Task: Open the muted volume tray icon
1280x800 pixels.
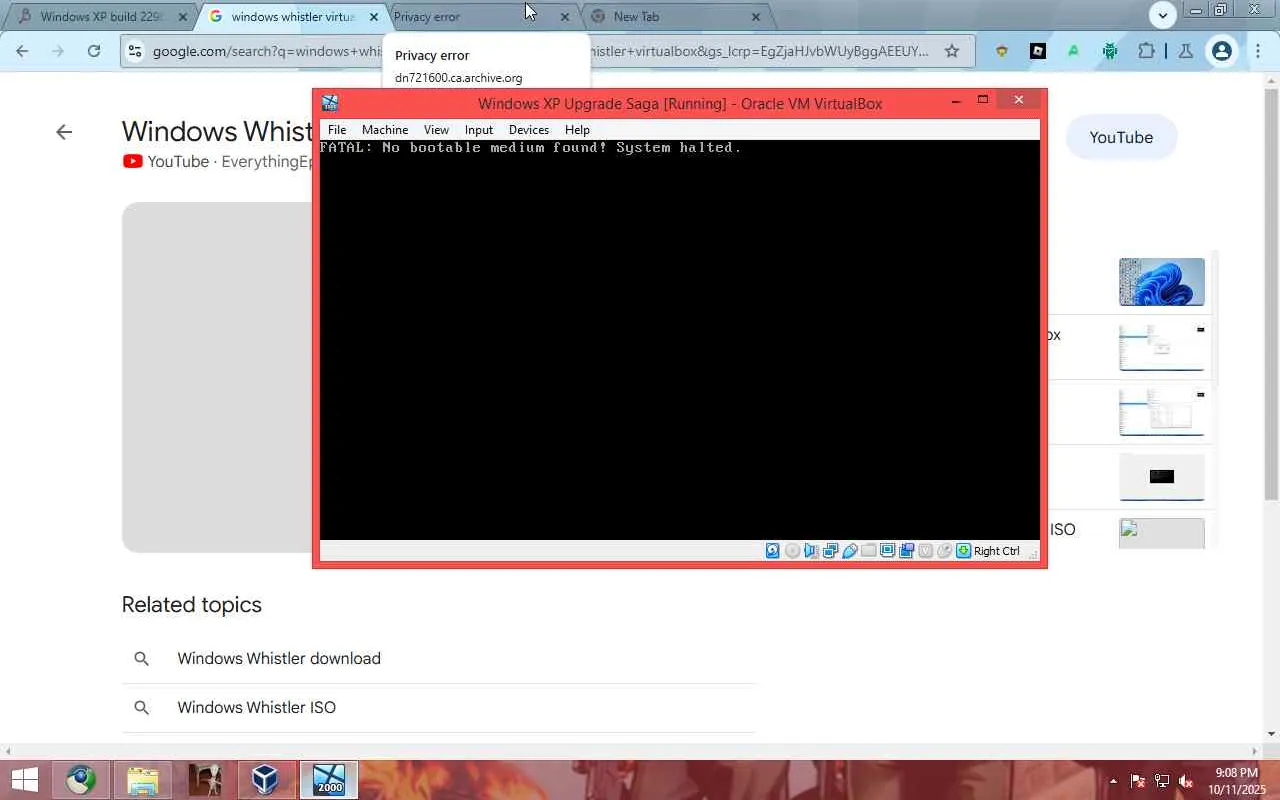Action: click(1186, 781)
